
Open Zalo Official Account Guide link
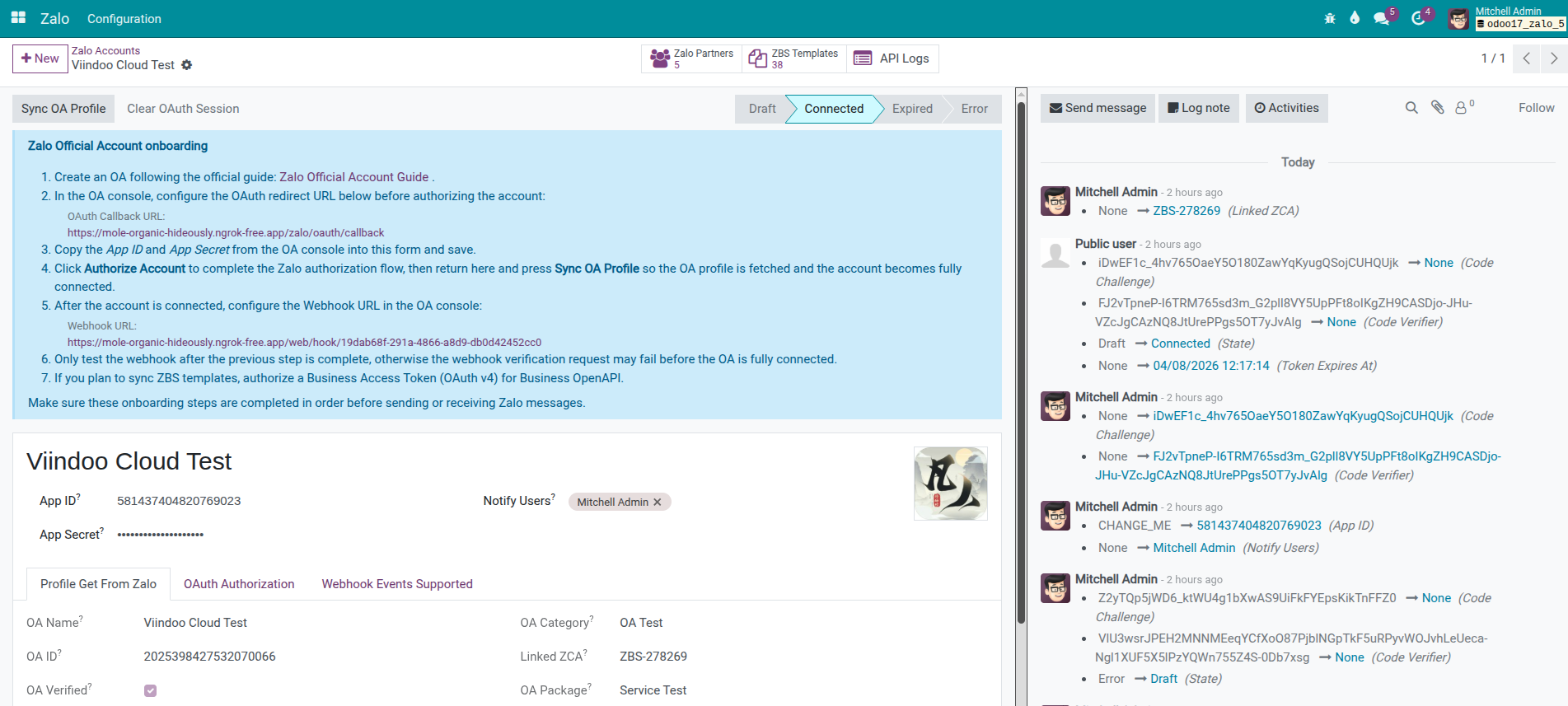(x=353, y=177)
